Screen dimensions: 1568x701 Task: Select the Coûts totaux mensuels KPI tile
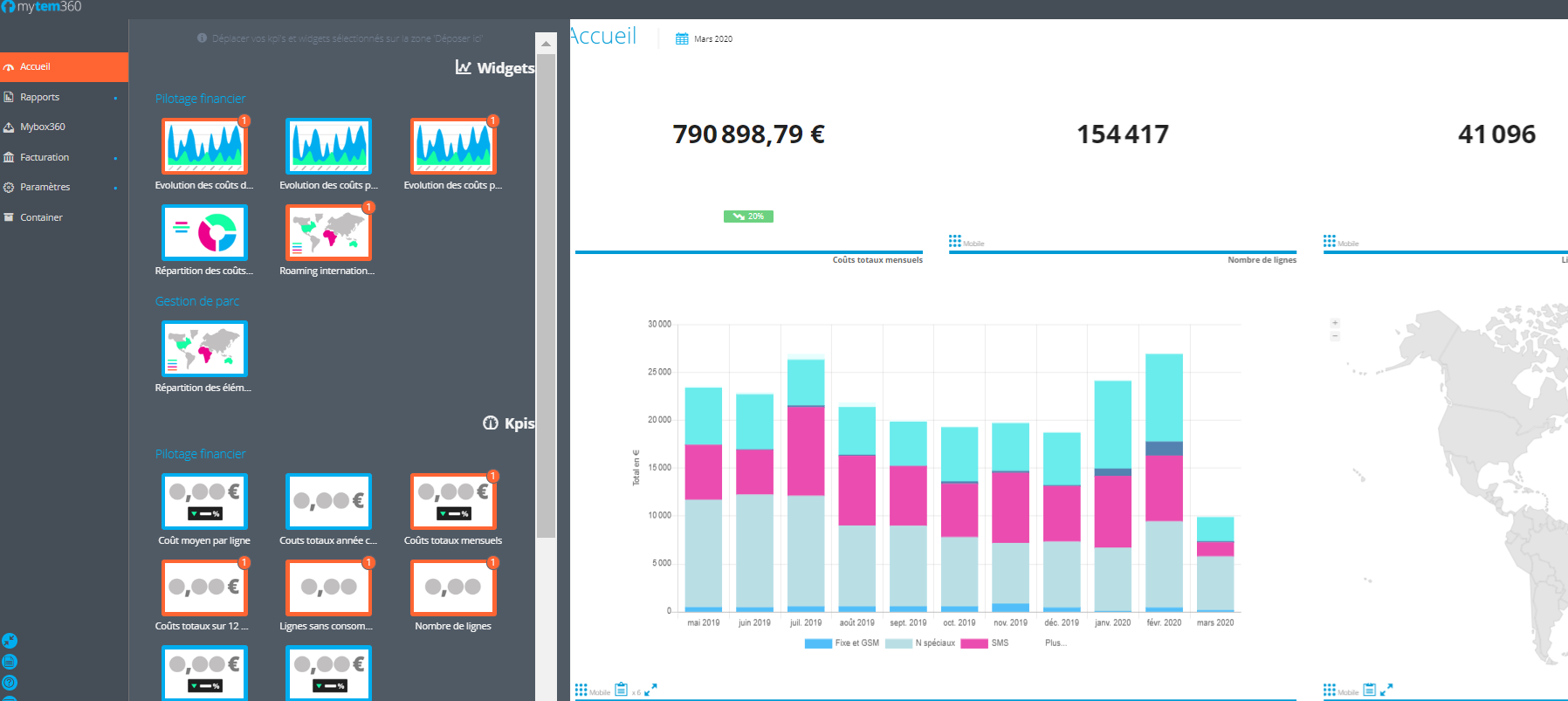tap(453, 501)
